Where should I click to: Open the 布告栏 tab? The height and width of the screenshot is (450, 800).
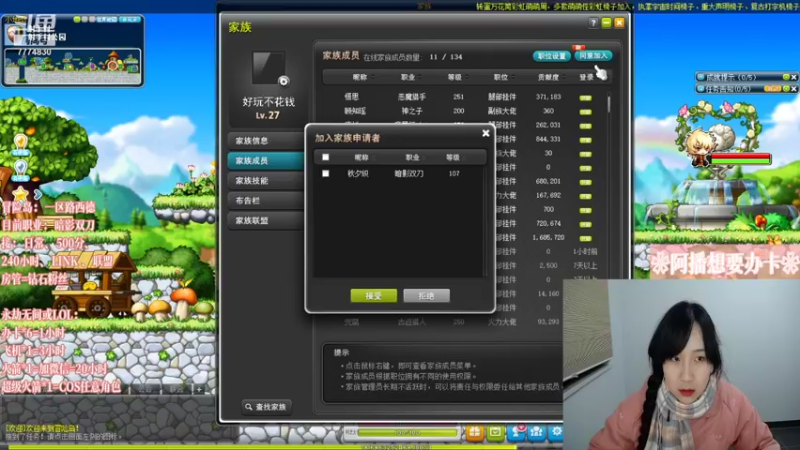click(265, 201)
